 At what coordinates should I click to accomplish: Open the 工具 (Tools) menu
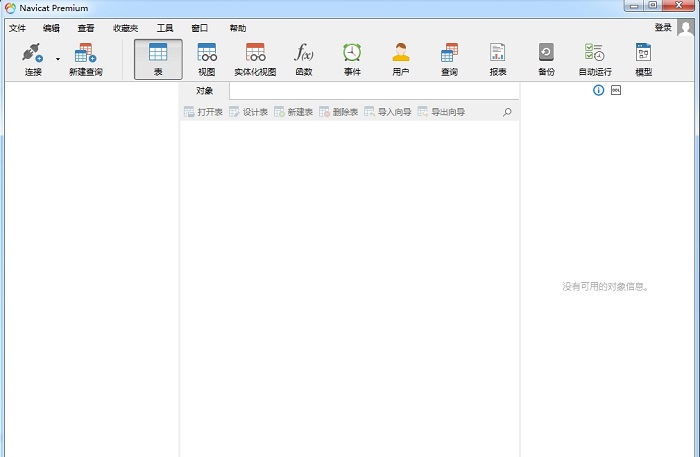165,28
